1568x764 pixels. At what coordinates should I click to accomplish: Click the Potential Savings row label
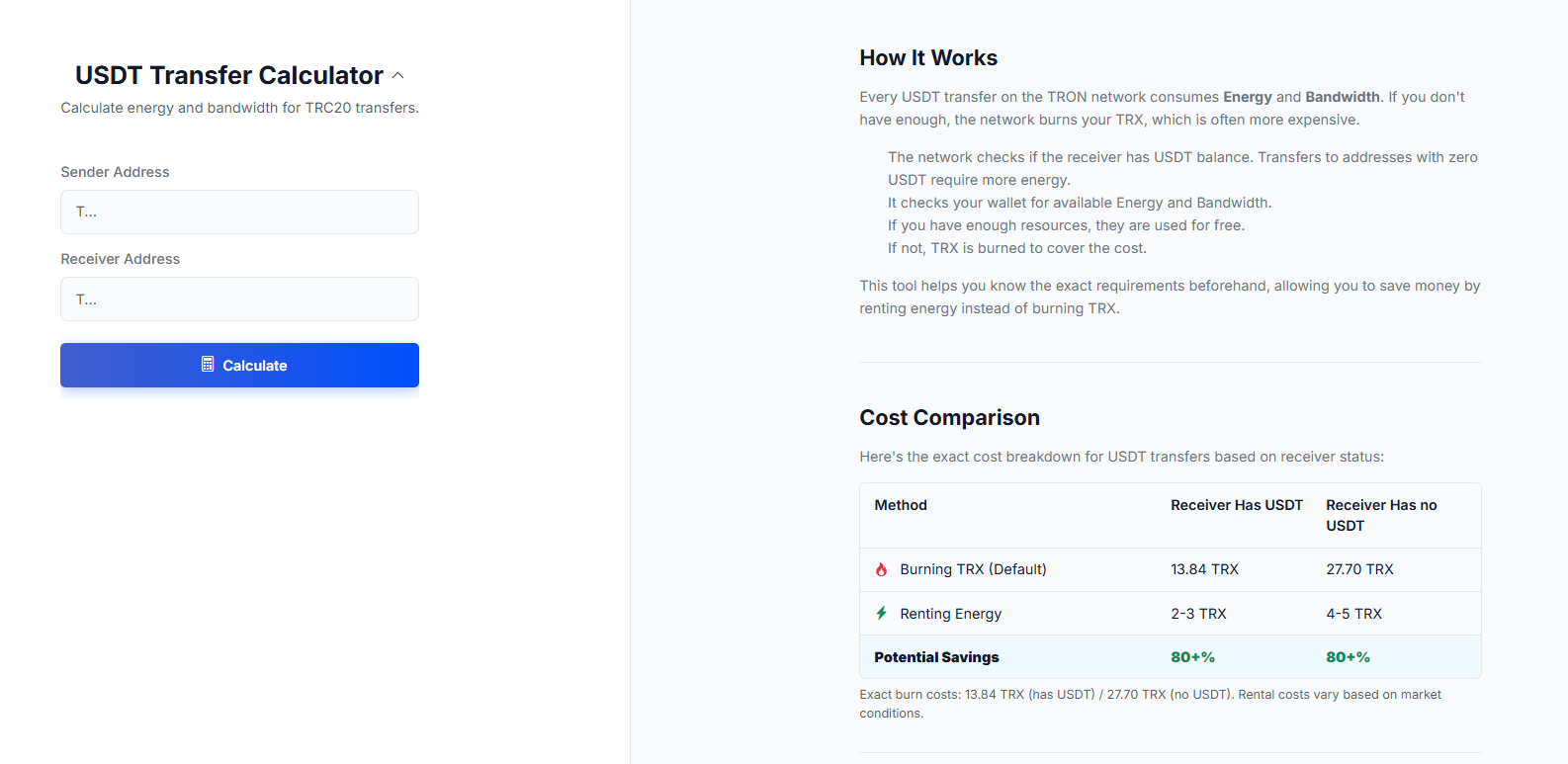pos(935,657)
